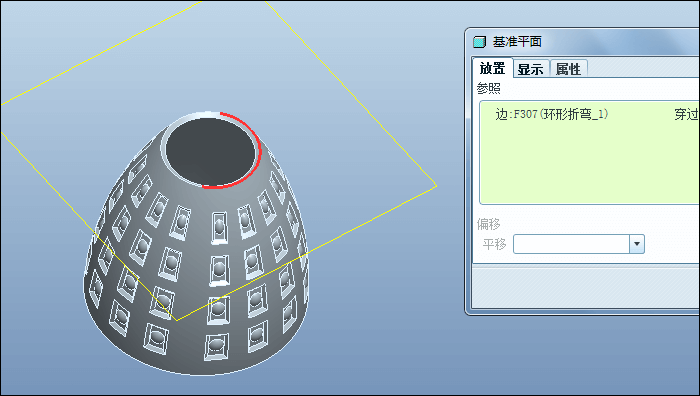Click the datum plane icon in dialog title
This screenshot has height=396, width=700.
click(x=479, y=42)
